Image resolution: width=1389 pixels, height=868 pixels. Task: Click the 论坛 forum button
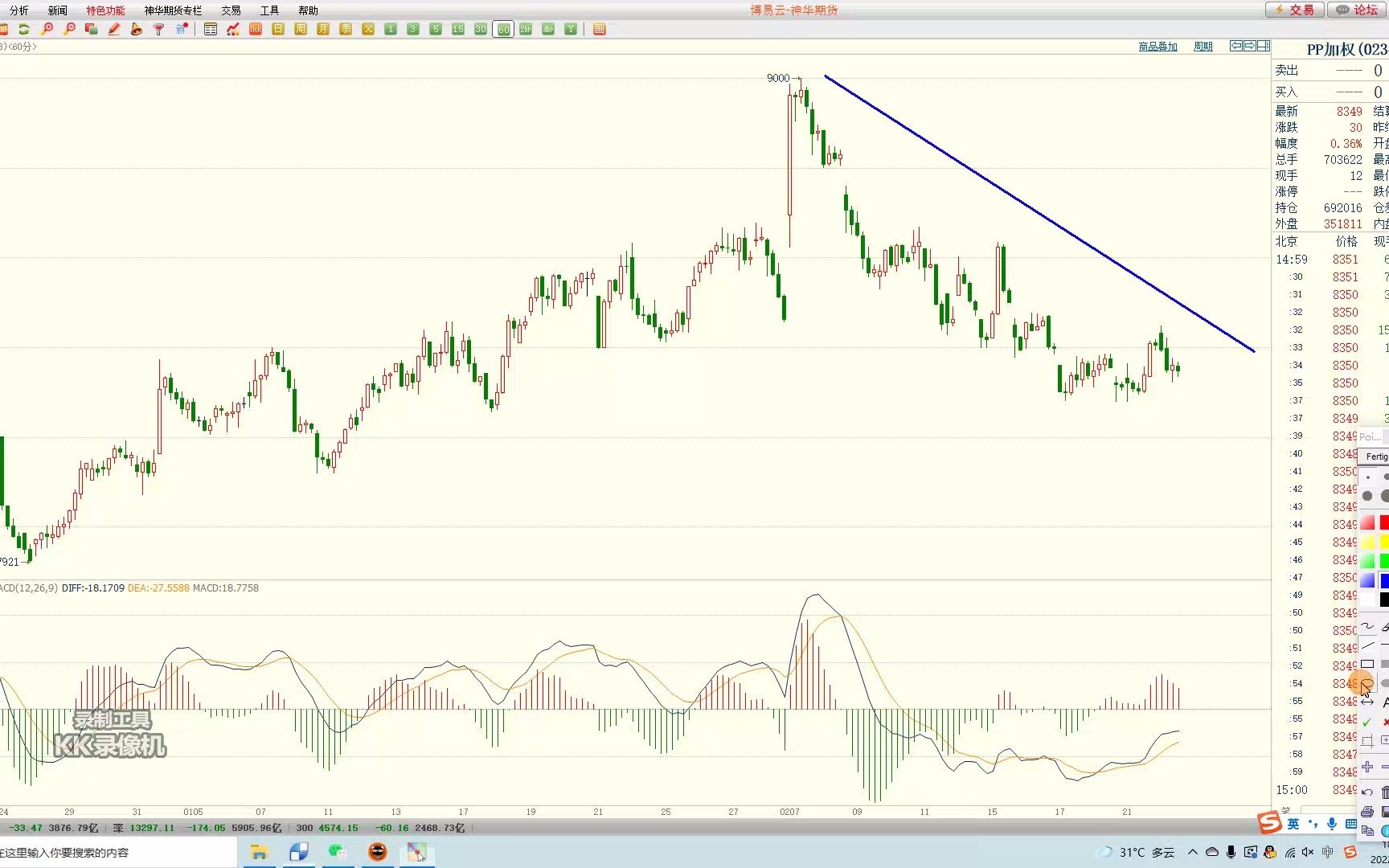click(1358, 10)
